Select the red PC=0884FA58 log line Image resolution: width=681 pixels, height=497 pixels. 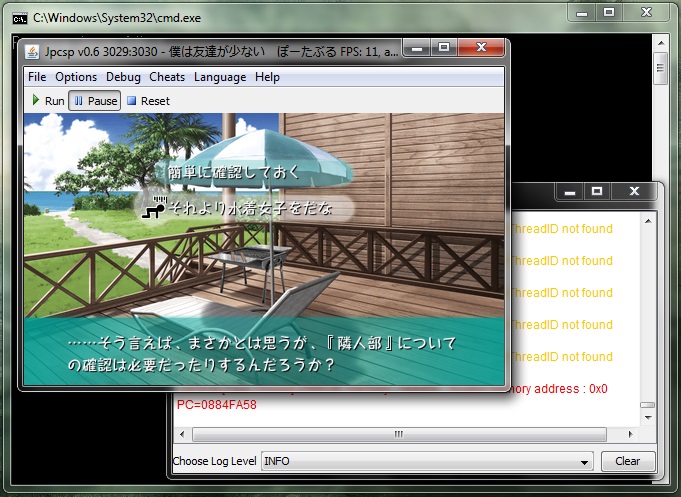[x=217, y=404]
